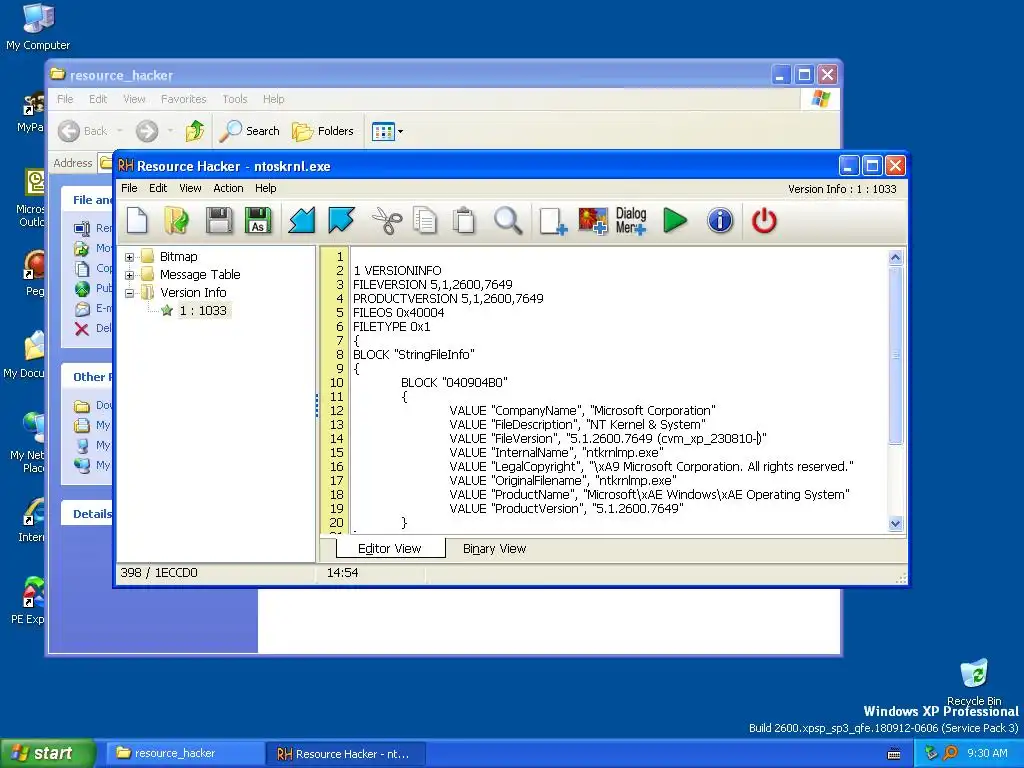Open the Action menu
The width and height of the screenshot is (1024, 768).
(x=228, y=188)
